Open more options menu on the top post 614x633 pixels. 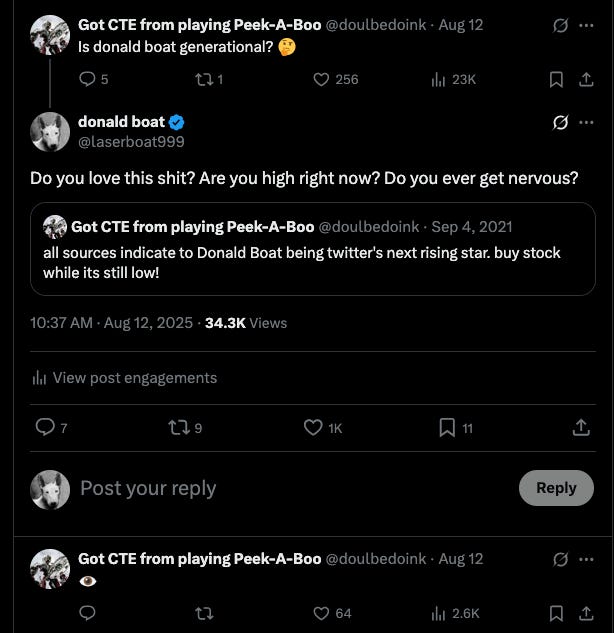tap(585, 24)
